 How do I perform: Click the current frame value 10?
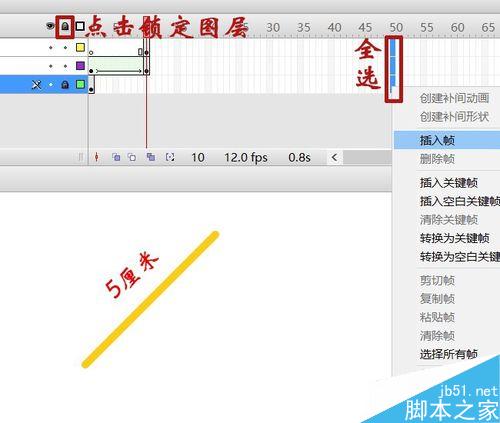pos(198,157)
